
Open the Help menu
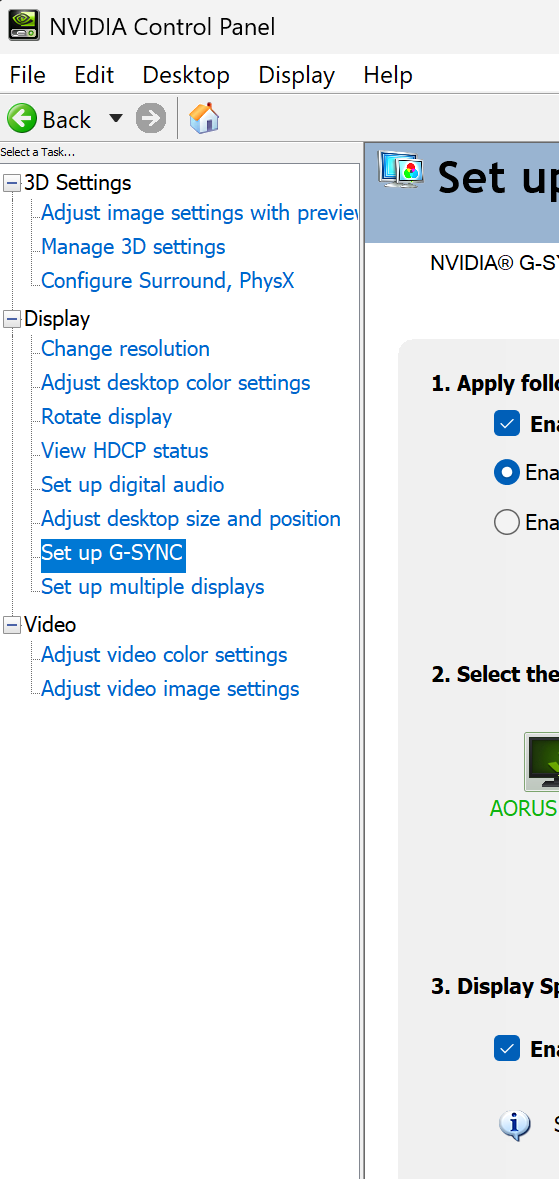(387, 75)
